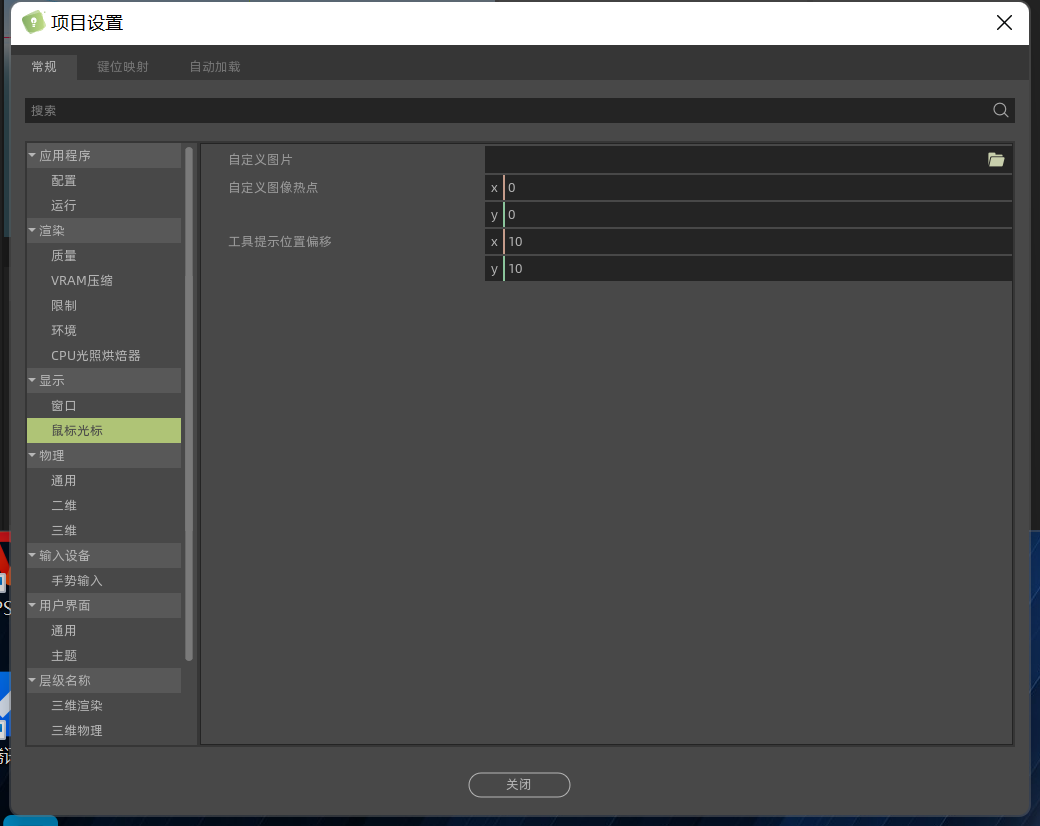Collapse the 应用程序 section

tap(32, 155)
